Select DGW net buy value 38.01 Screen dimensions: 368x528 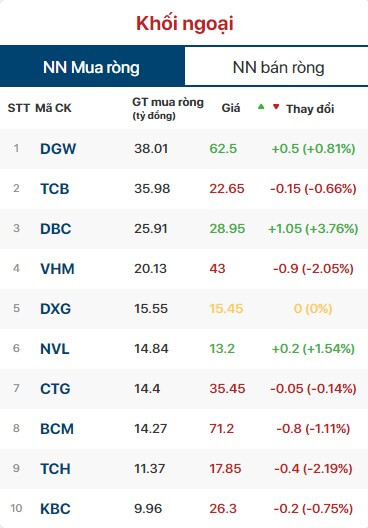[151, 149]
